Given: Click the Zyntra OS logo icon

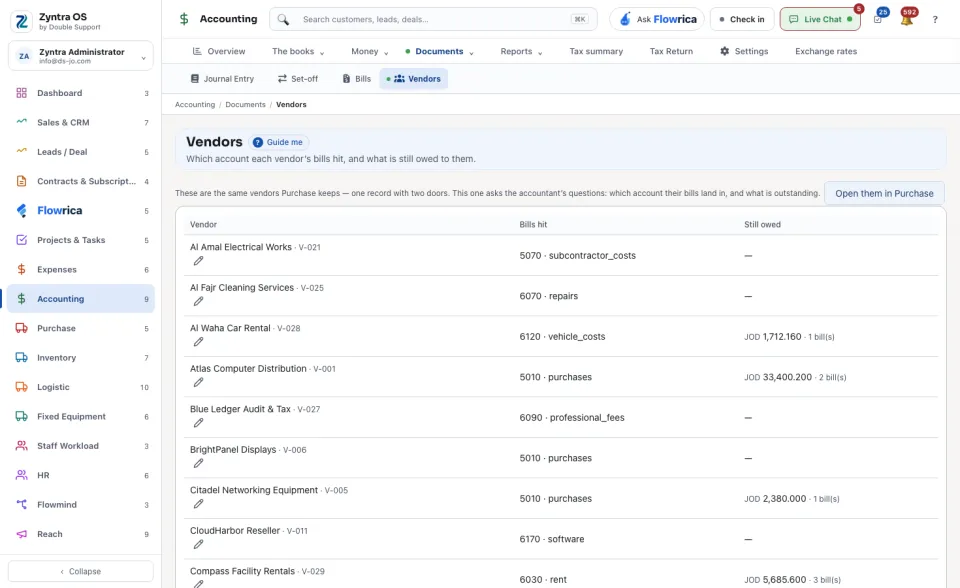Looking at the screenshot, I should pos(22,21).
